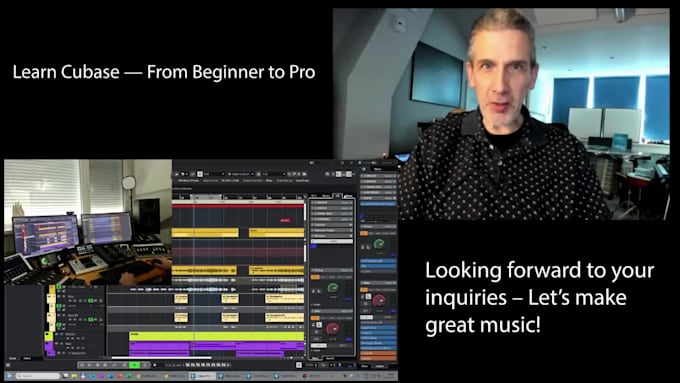Click the Windows taskbar search box

click(38, 376)
